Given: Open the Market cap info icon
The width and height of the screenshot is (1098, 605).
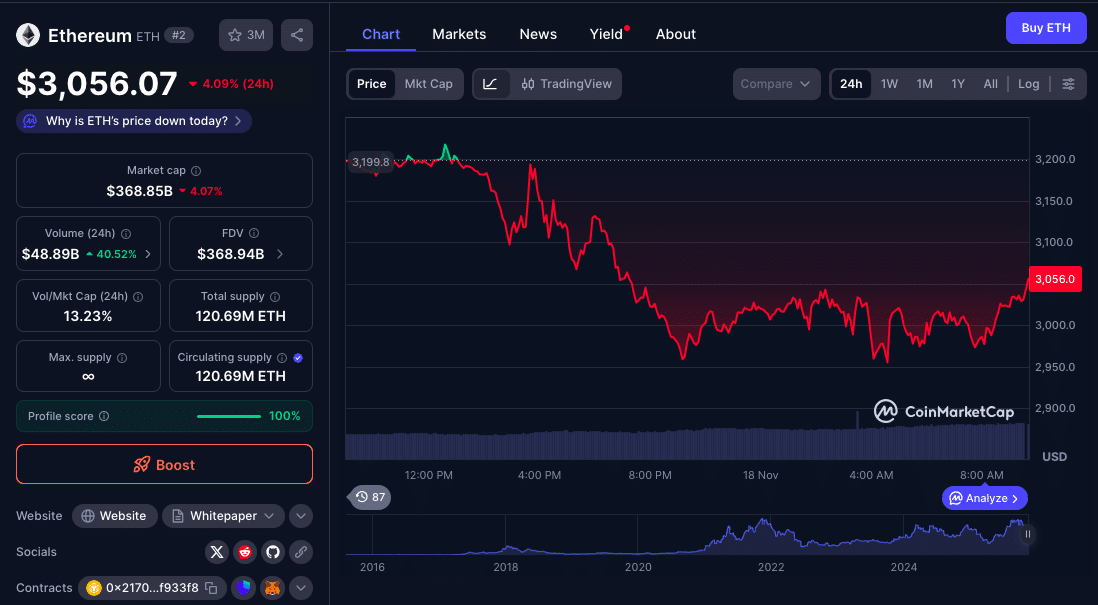Looking at the screenshot, I should (196, 171).
